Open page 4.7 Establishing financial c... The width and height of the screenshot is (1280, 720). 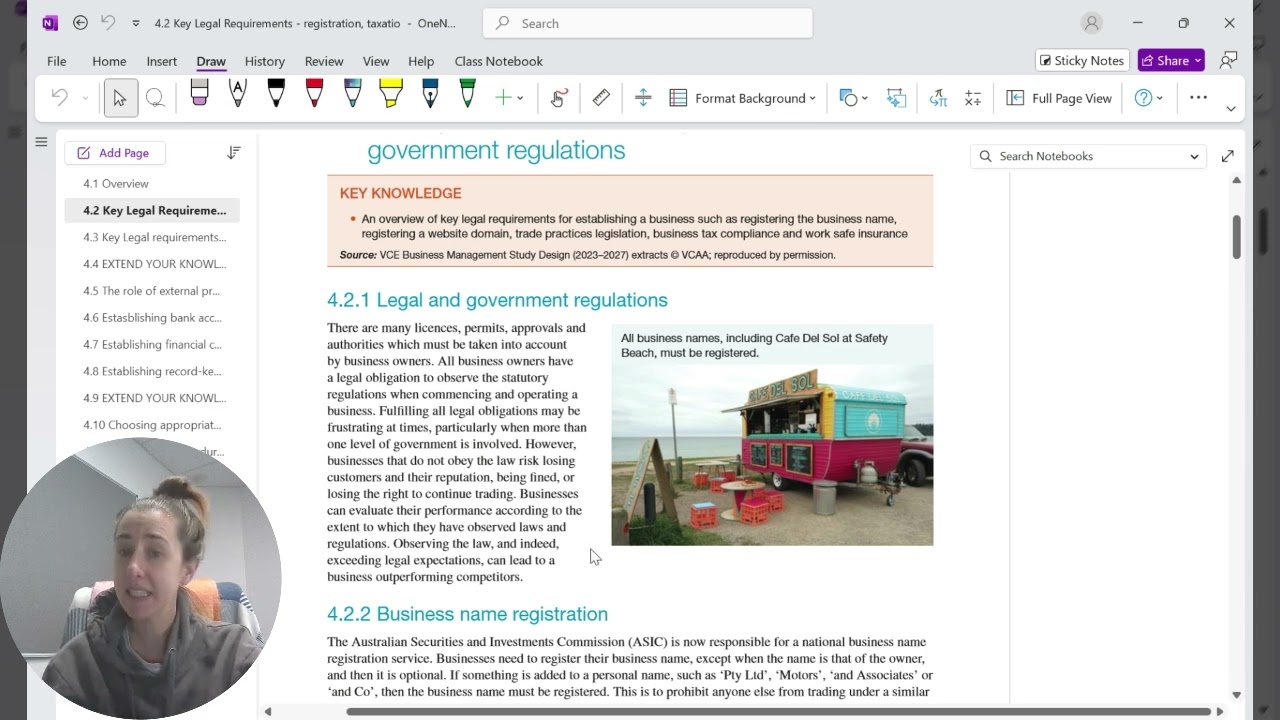click(x=152, y=344)
